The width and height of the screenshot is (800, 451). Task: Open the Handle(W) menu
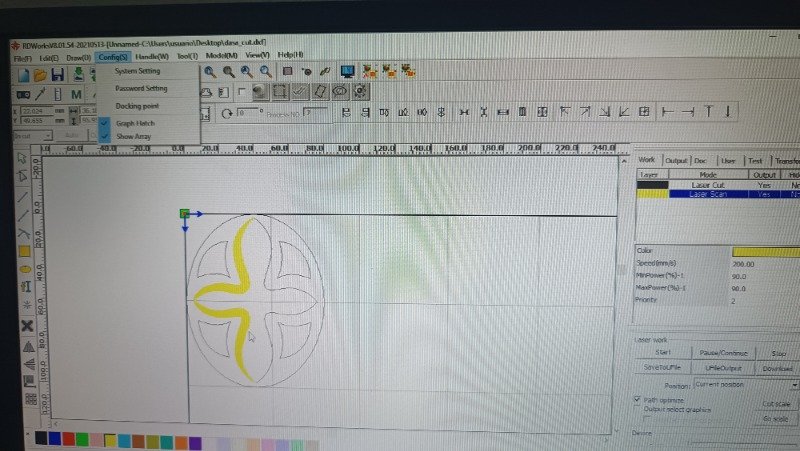152,56
